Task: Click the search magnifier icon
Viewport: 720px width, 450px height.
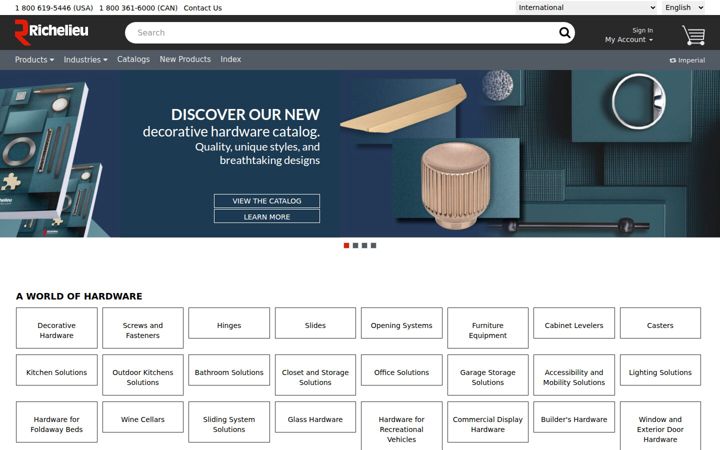Action: point(565,33)
